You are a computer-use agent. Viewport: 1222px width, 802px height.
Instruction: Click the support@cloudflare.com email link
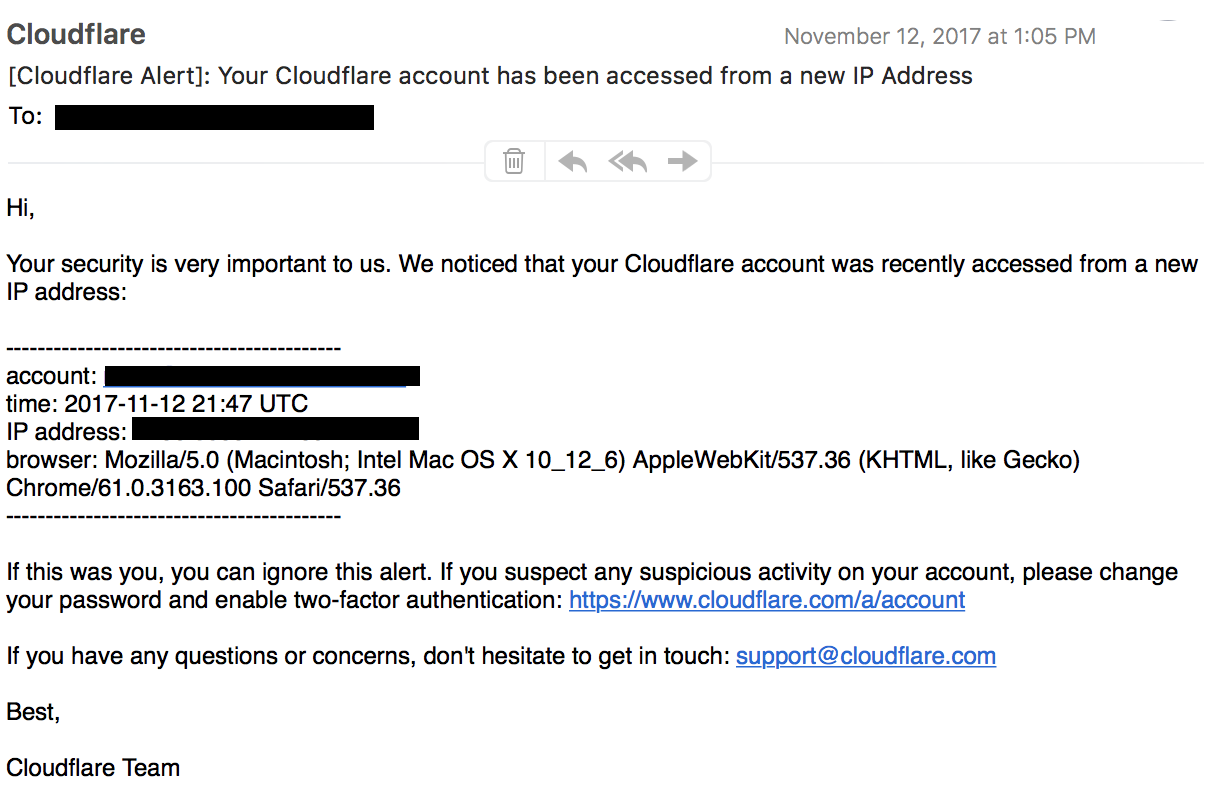point(866,656)
